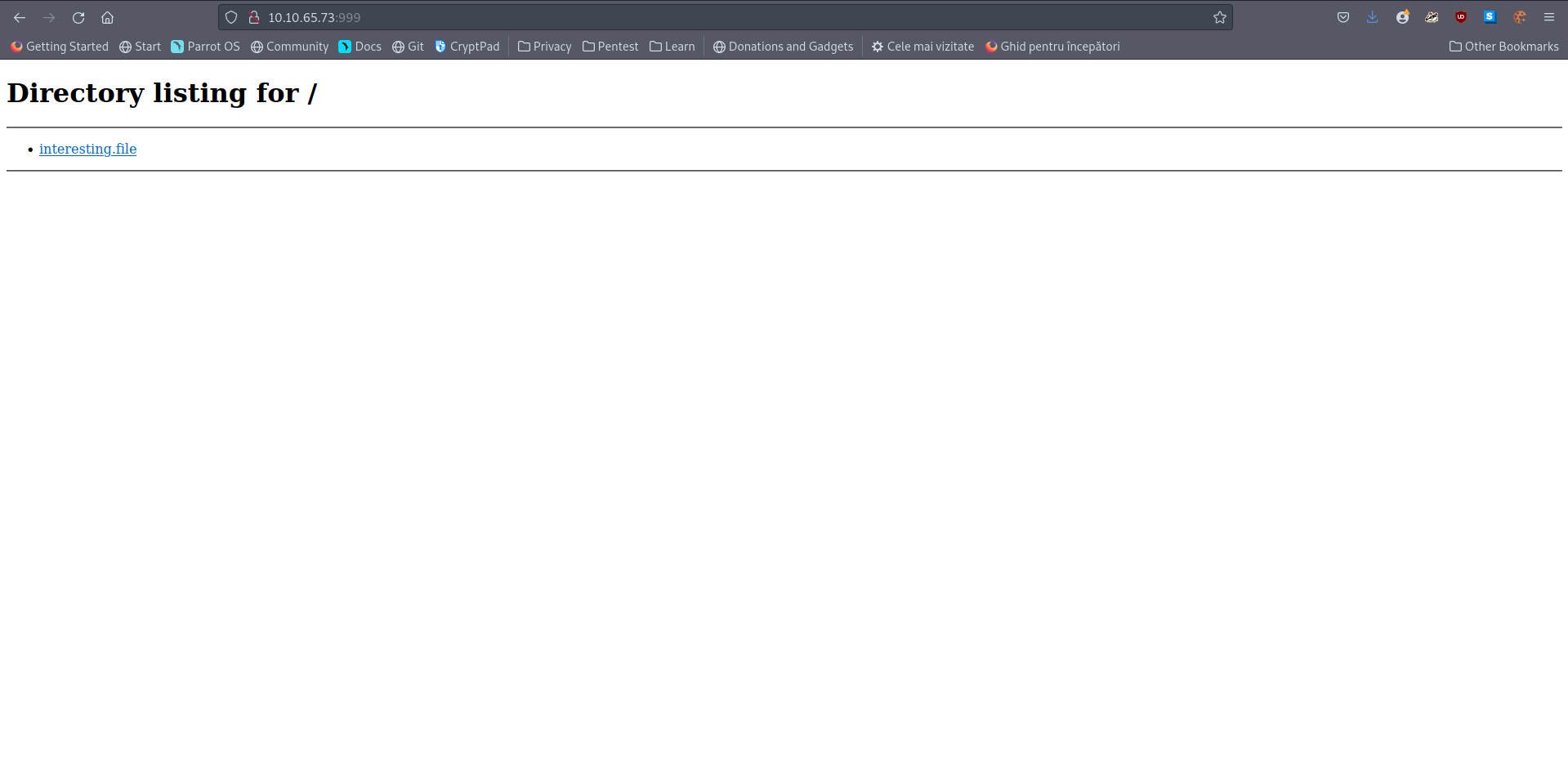Screen dimensions: 1568x782
Task: Click the tracking protection shield icon
Action: (x=231, y=17)
